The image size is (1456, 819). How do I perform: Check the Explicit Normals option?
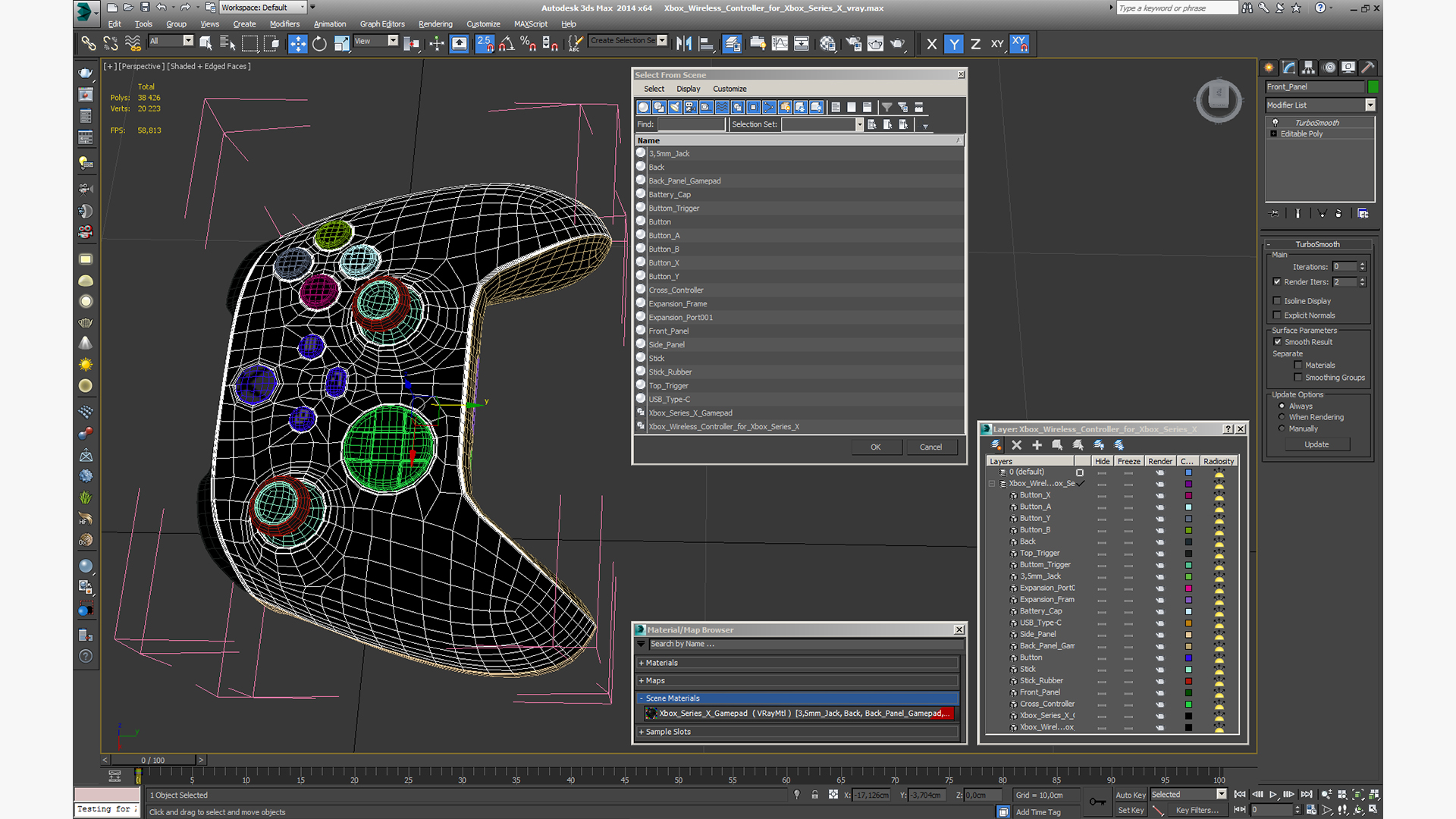click(x=1277, y=315)
